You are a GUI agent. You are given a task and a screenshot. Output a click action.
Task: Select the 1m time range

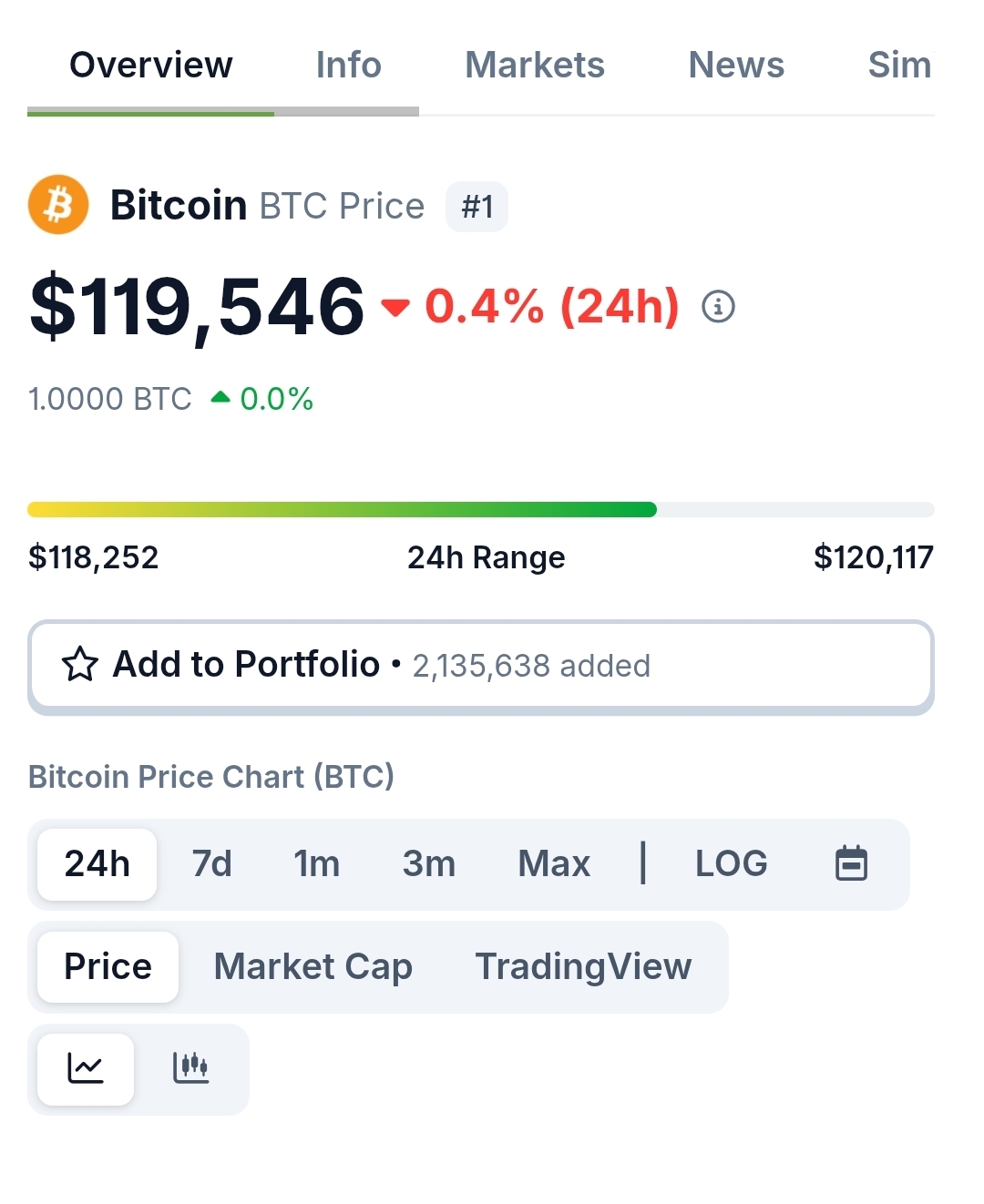point(317,864)
